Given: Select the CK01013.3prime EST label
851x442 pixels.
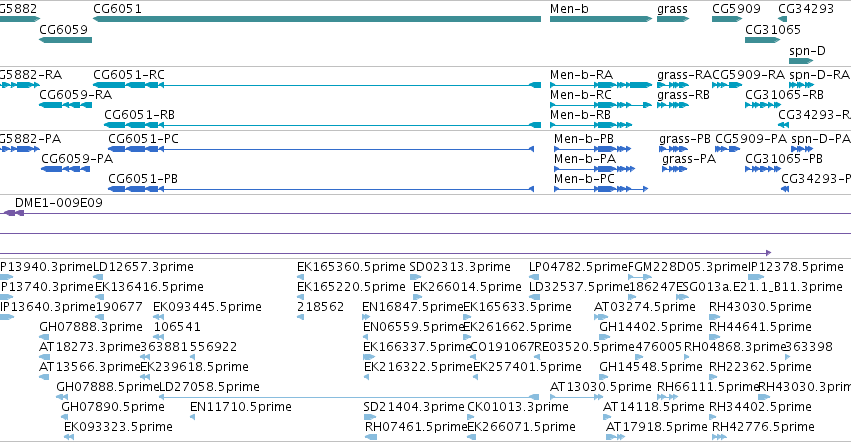Looking at the screenshot, I should tap(518, 407).
